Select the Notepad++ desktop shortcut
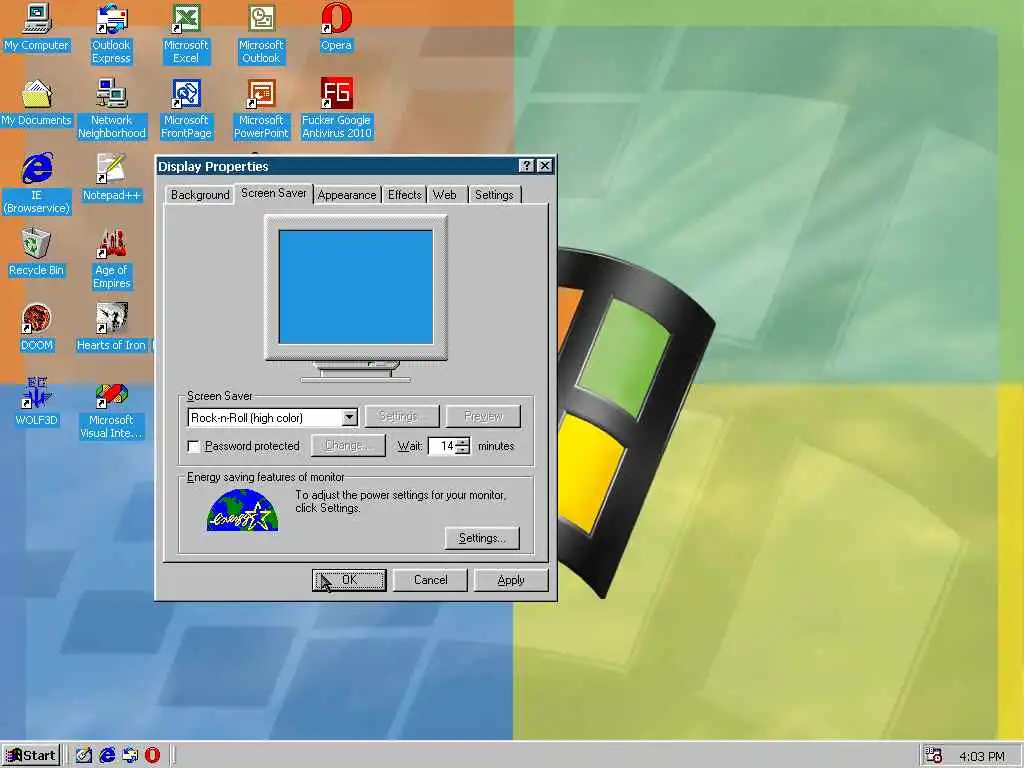1024x768 pixels. point(112,178)
